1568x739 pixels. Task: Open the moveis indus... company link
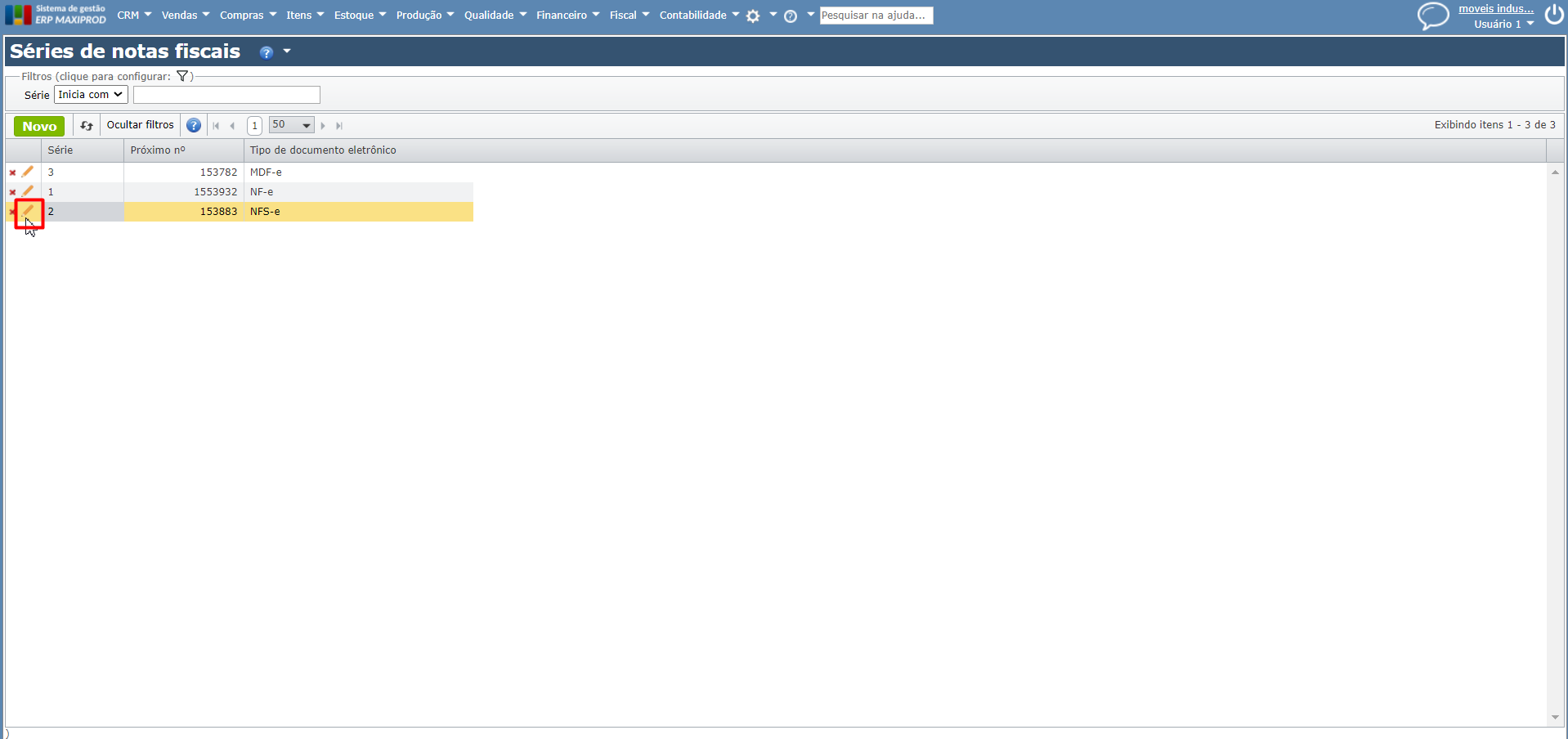tap(1496, 8)
